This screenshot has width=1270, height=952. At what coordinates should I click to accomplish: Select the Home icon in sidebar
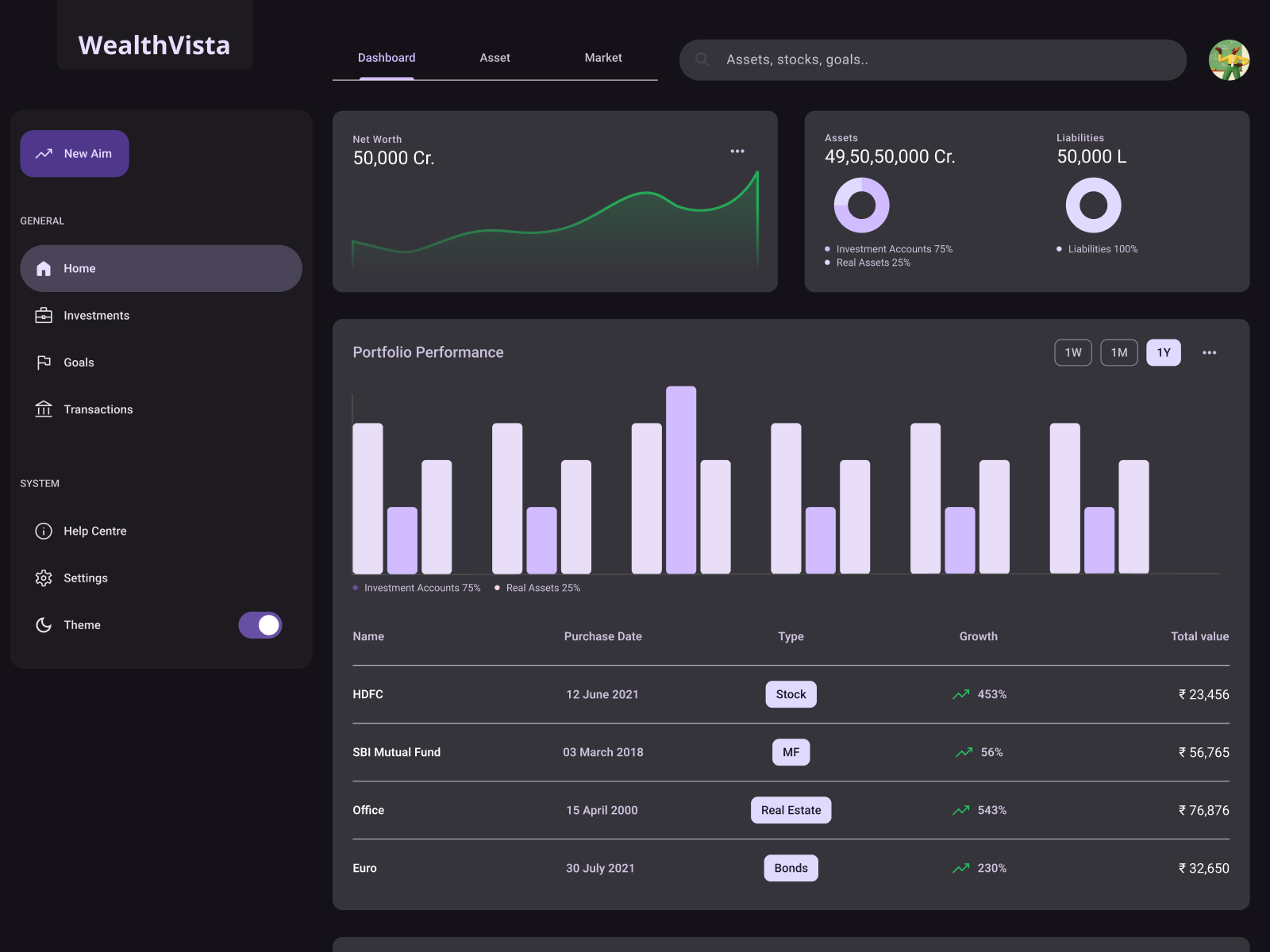pyautogui.click(x=44, y=268)
